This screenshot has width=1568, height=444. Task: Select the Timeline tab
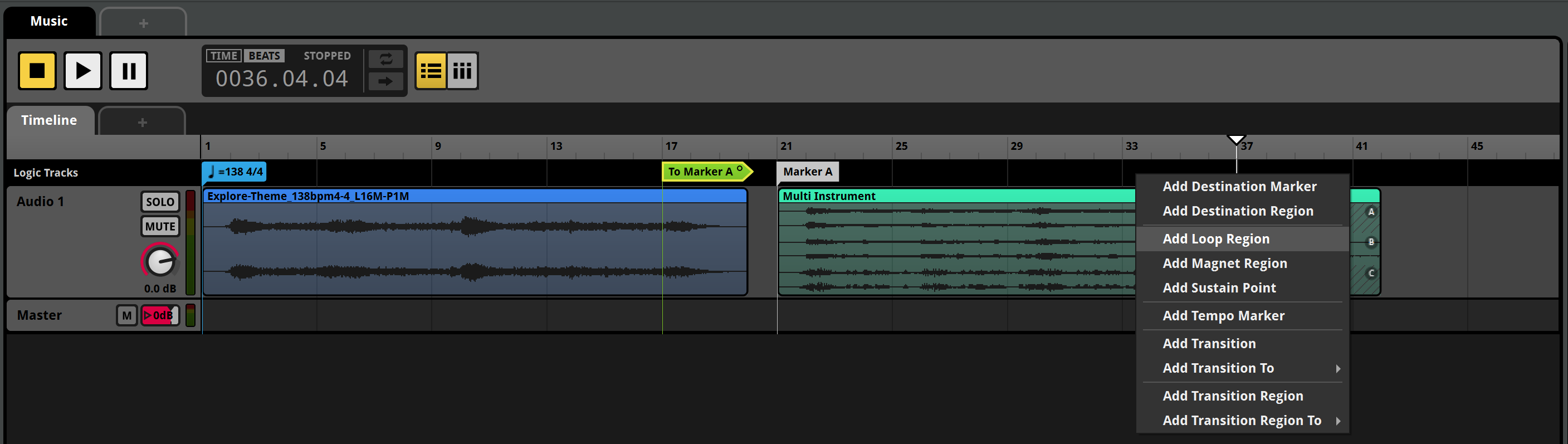pyautogui.click(x=50, y=120)
